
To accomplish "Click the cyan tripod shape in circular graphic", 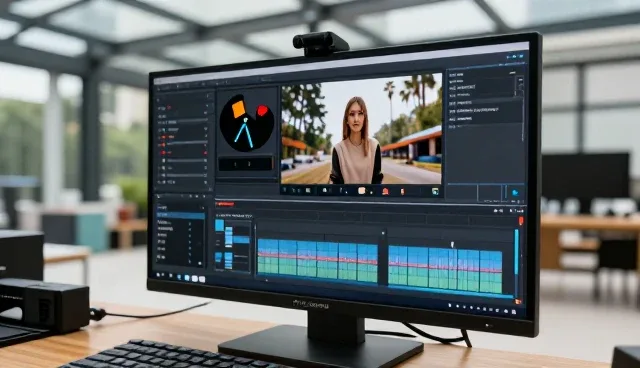I will pyautogui.click(x=244, y=133).
